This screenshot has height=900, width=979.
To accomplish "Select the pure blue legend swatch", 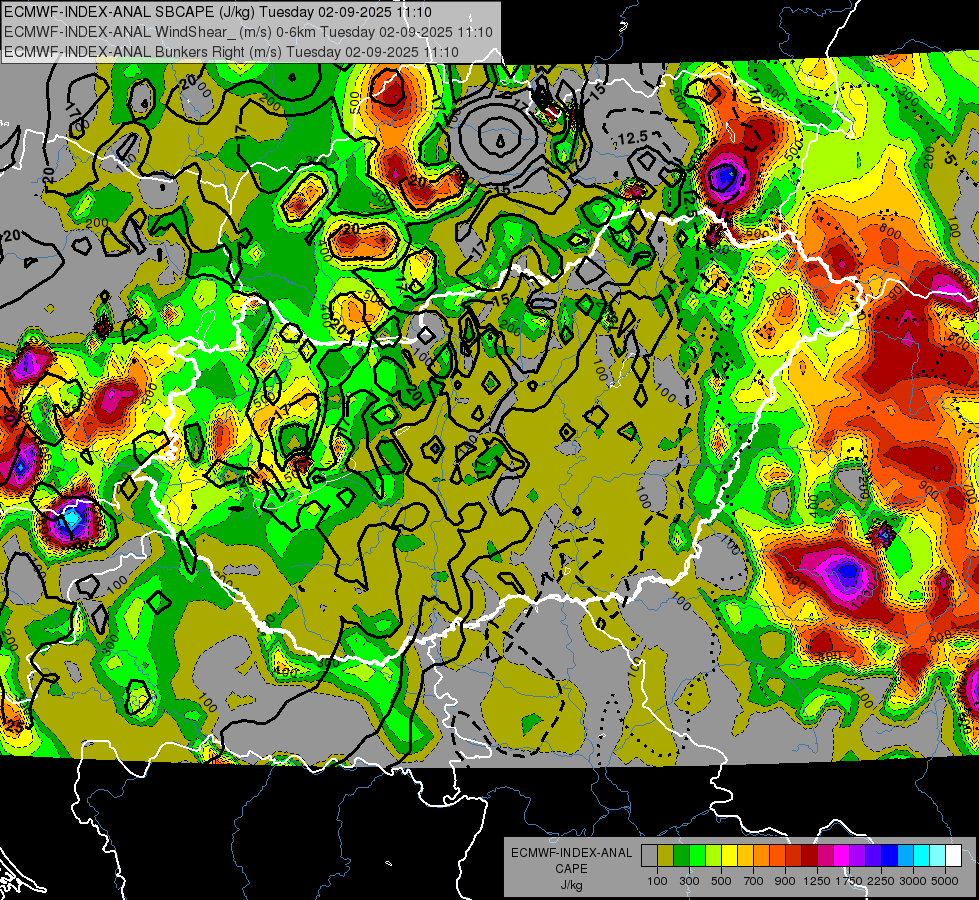I will pyautogui.click(x=890, y=856).
